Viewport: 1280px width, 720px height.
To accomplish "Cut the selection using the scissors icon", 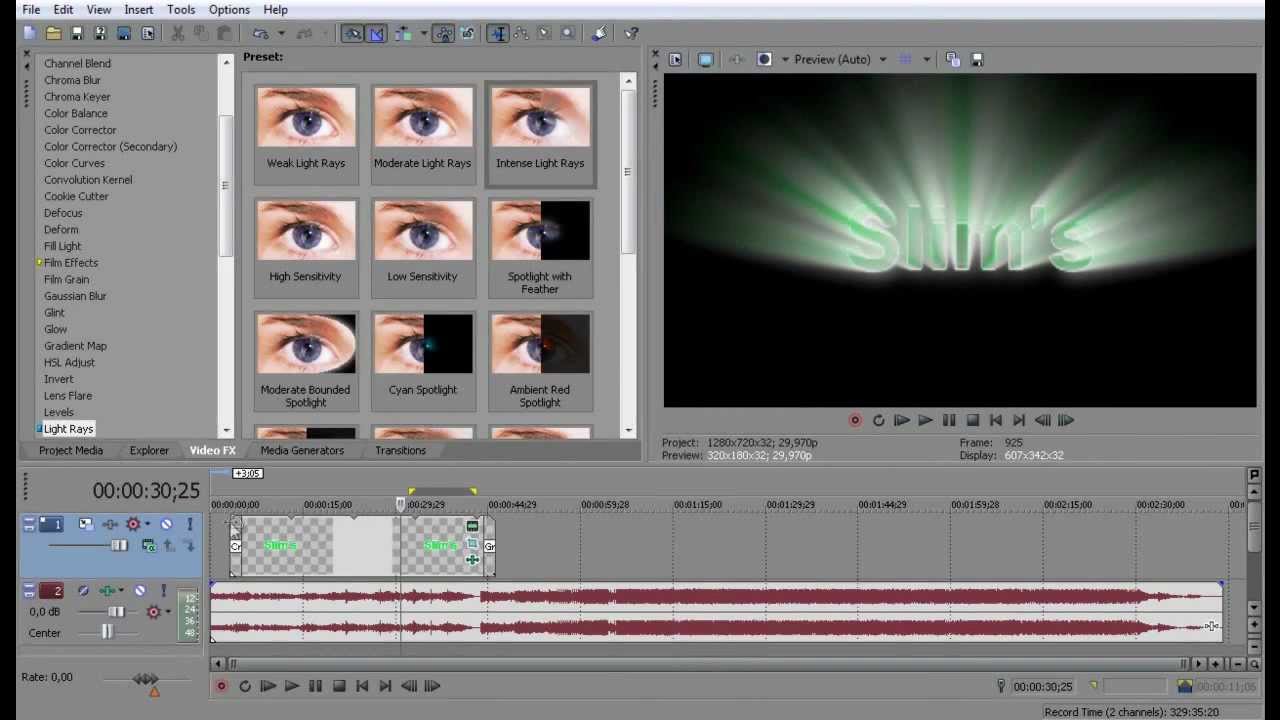I will tap(177, 33).
